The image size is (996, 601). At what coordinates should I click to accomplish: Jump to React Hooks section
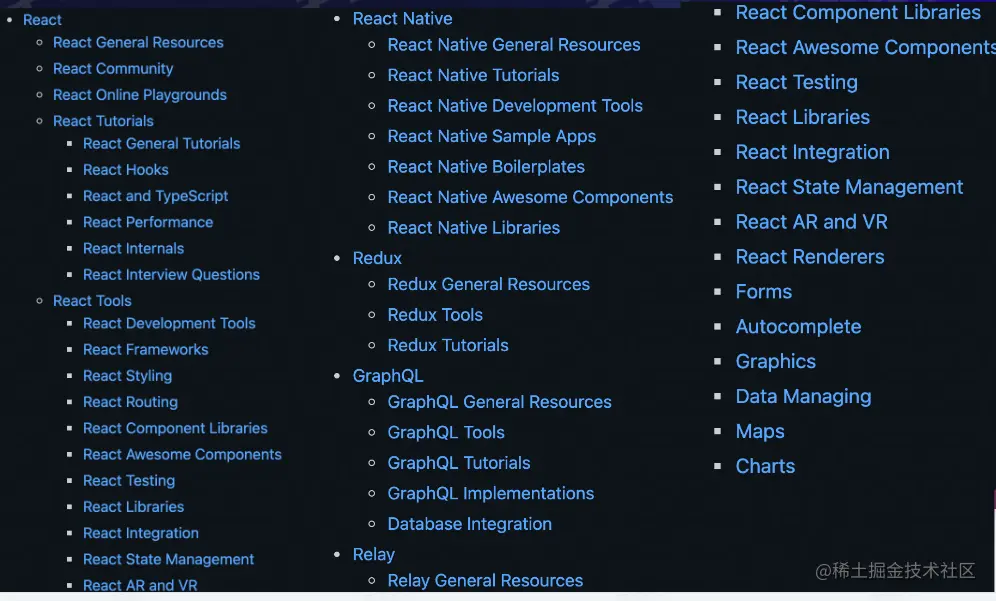pyautogui.click(x=126, y=170)
